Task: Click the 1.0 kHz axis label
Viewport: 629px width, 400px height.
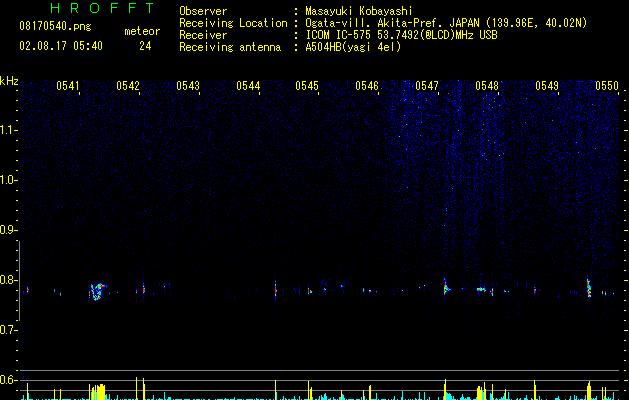Action: 8,180
